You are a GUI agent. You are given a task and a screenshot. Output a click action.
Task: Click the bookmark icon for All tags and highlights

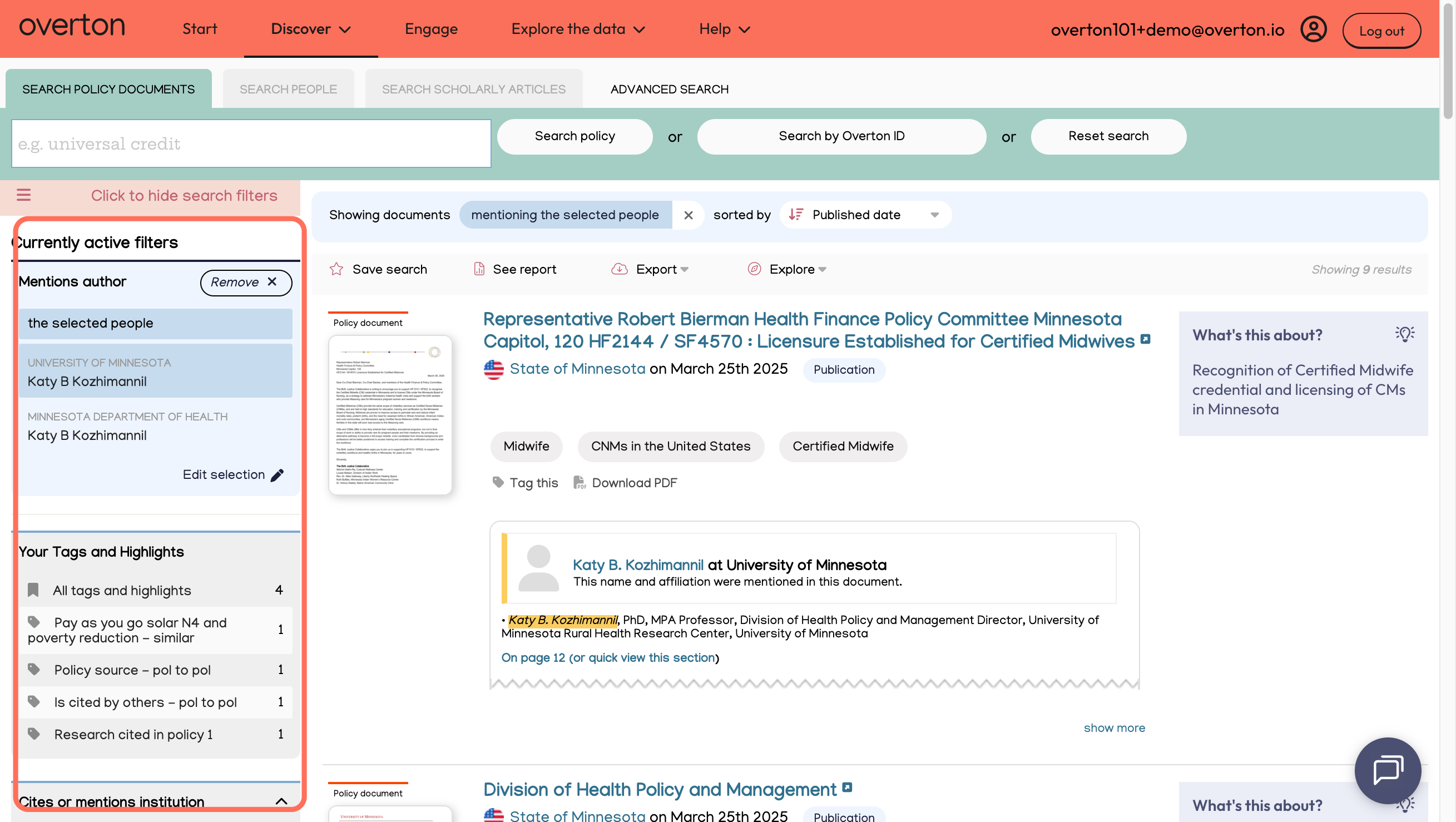(33, 590)
